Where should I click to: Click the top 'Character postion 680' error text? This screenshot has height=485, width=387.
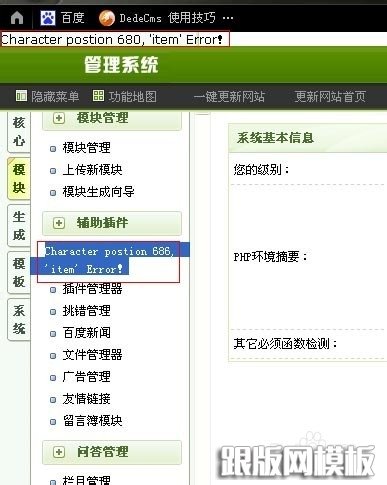pyautogui.click(x=112, y=40)
